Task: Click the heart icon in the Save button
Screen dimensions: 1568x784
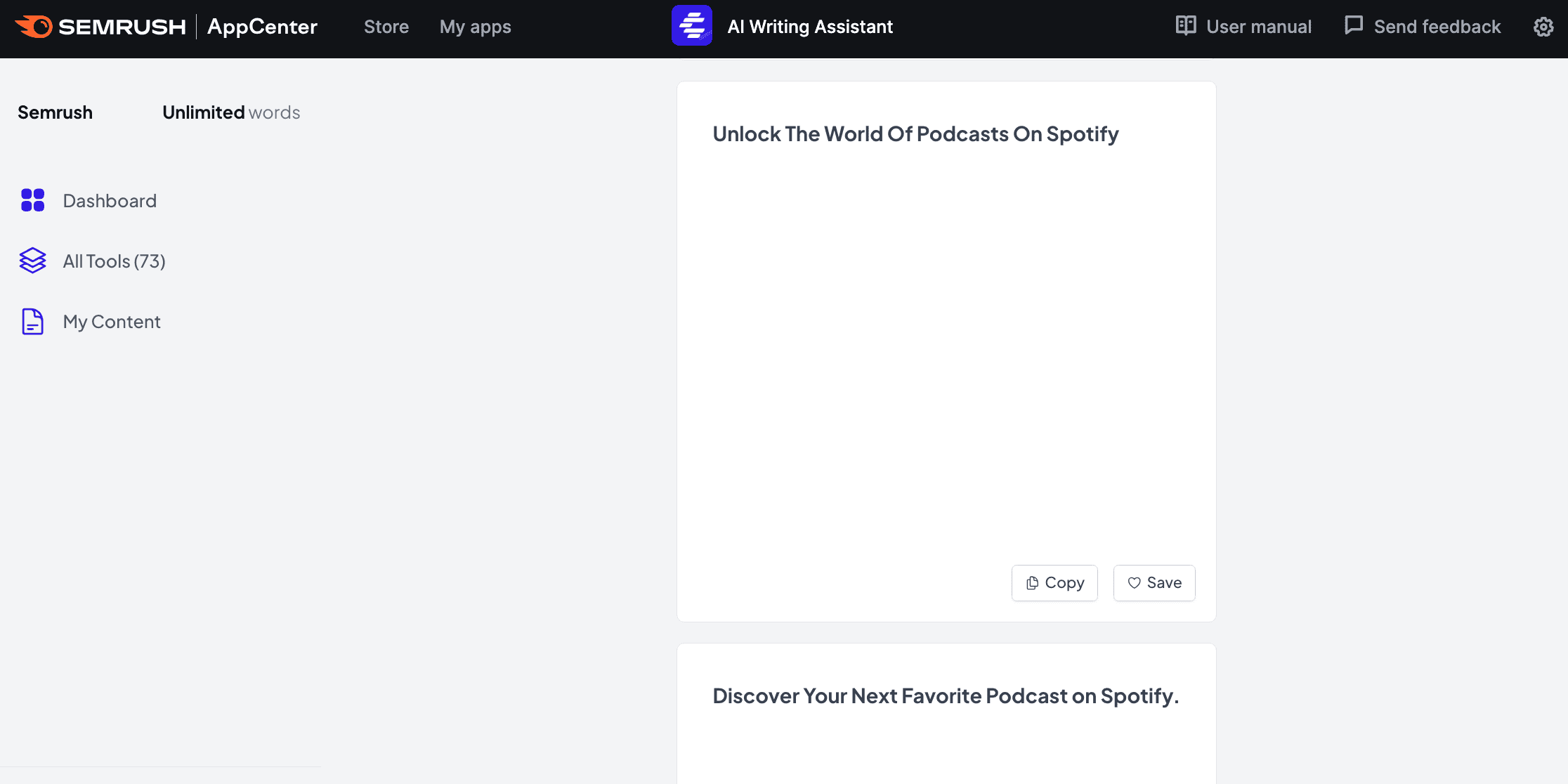Action: click(x=1134, y=583)
